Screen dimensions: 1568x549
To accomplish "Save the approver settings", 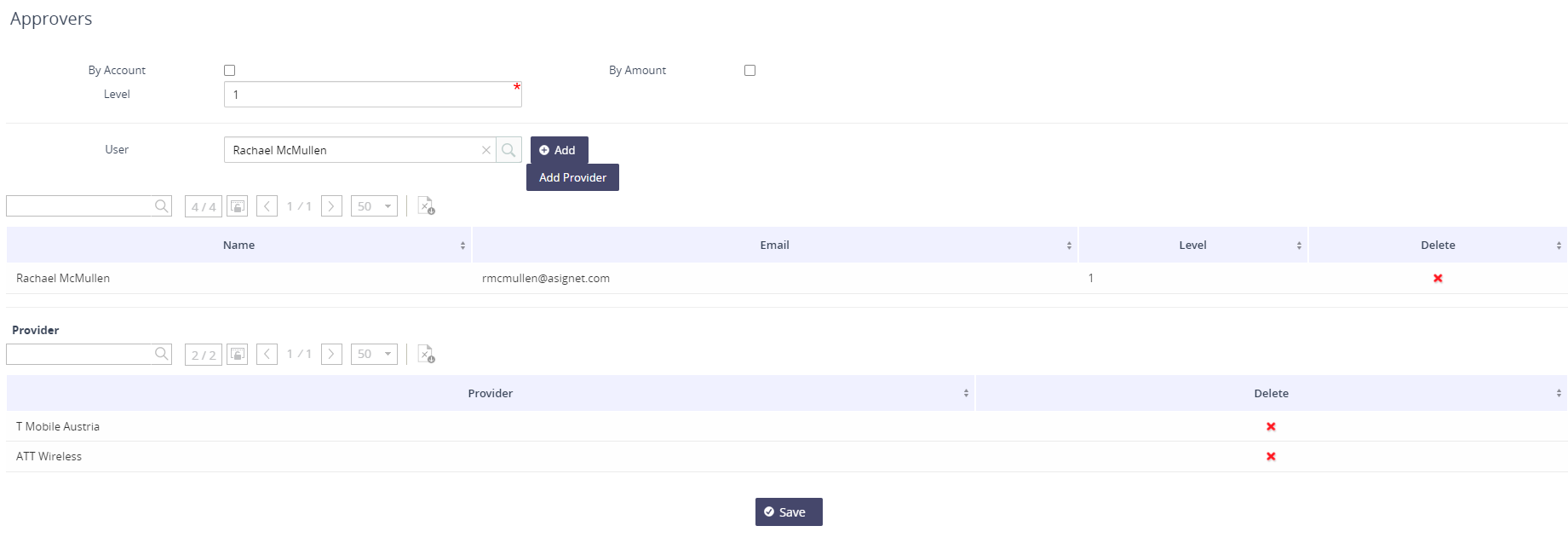I will coord(788,511).
